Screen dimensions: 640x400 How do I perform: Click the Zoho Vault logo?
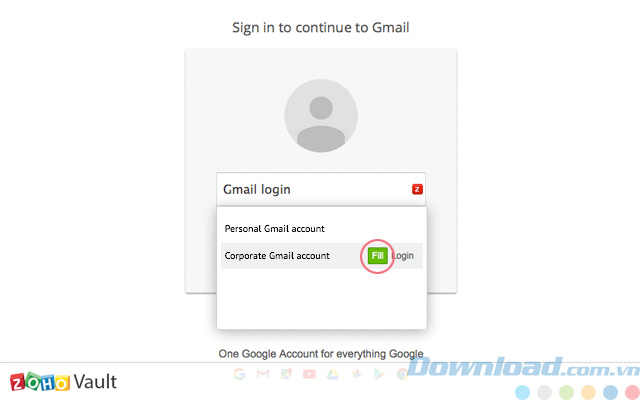point(63,382)
